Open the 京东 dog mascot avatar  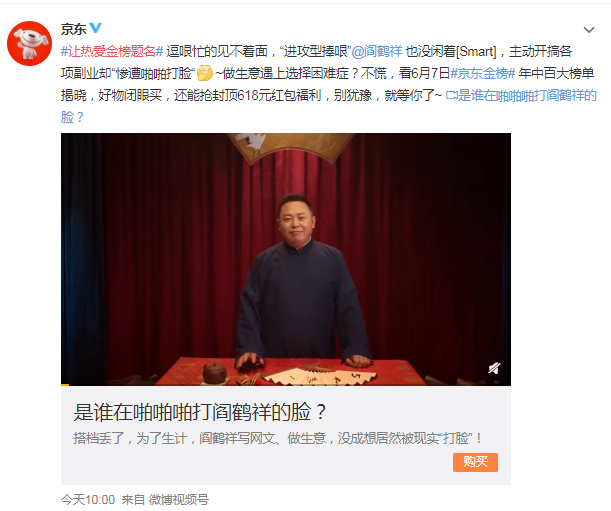(x=29, y=43)
